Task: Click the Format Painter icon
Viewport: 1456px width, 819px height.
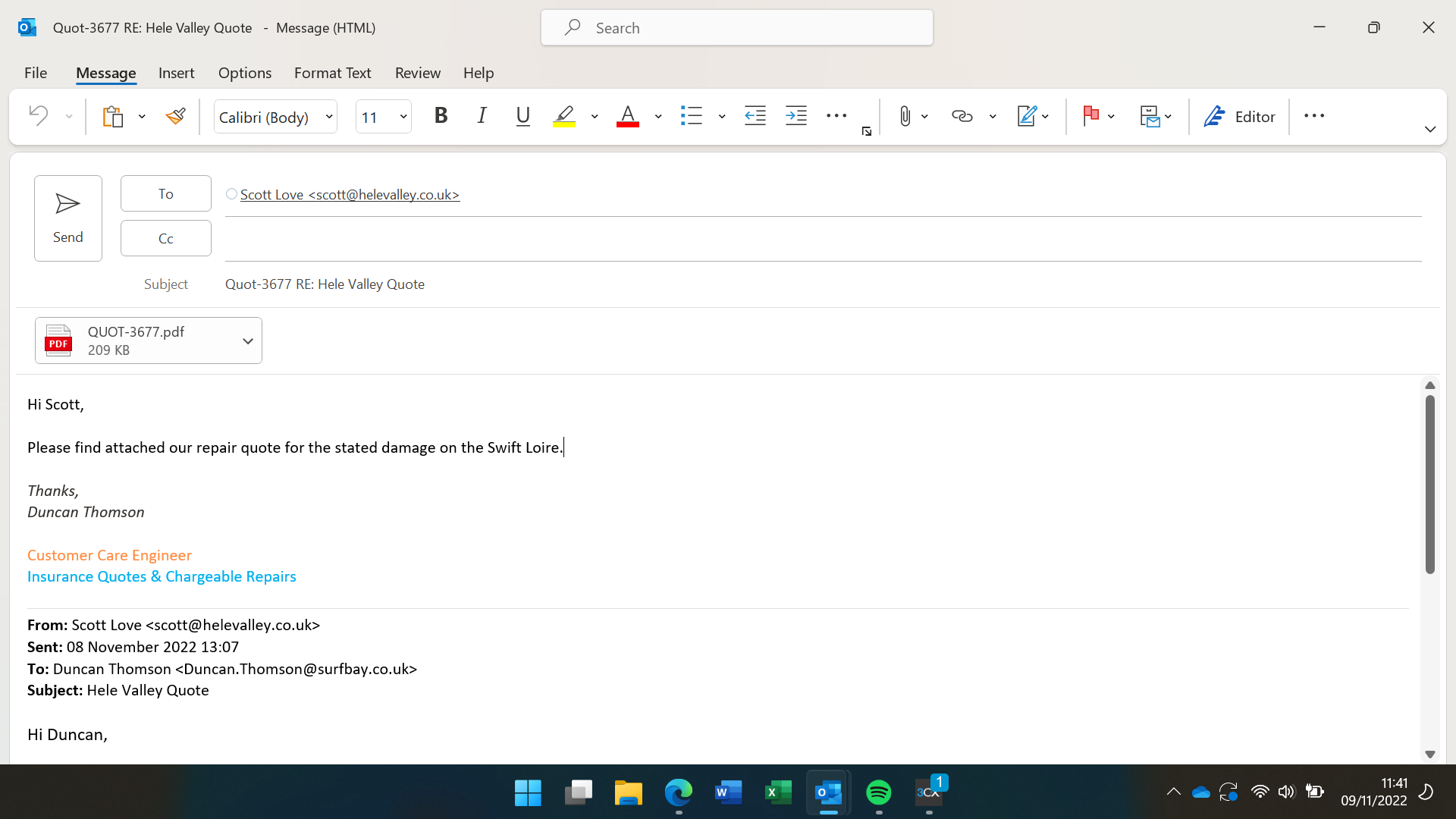Action: (x=175, y=116)
